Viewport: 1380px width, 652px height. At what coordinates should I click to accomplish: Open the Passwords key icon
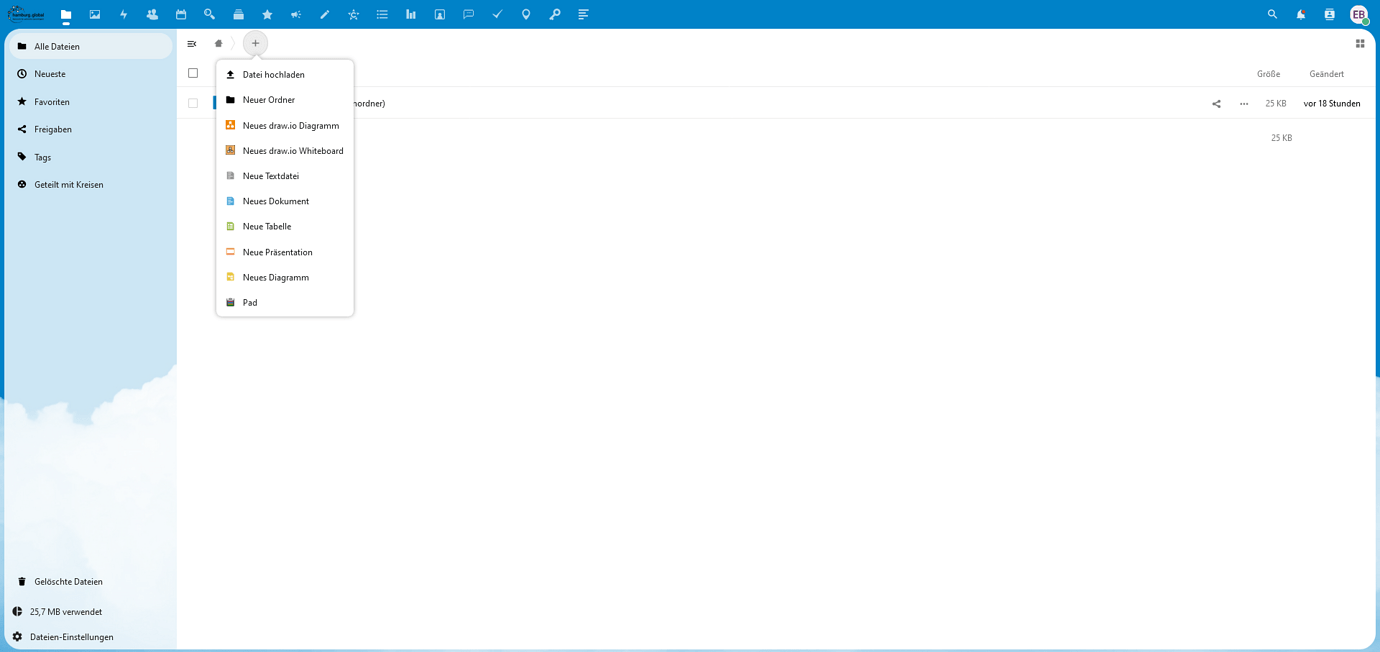[x=555, y=14]
